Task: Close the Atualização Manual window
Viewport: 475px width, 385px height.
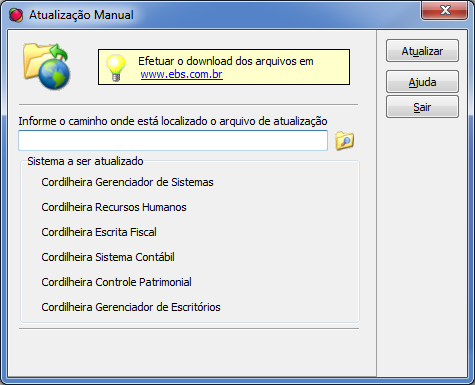Action: (x=445, y=10)
